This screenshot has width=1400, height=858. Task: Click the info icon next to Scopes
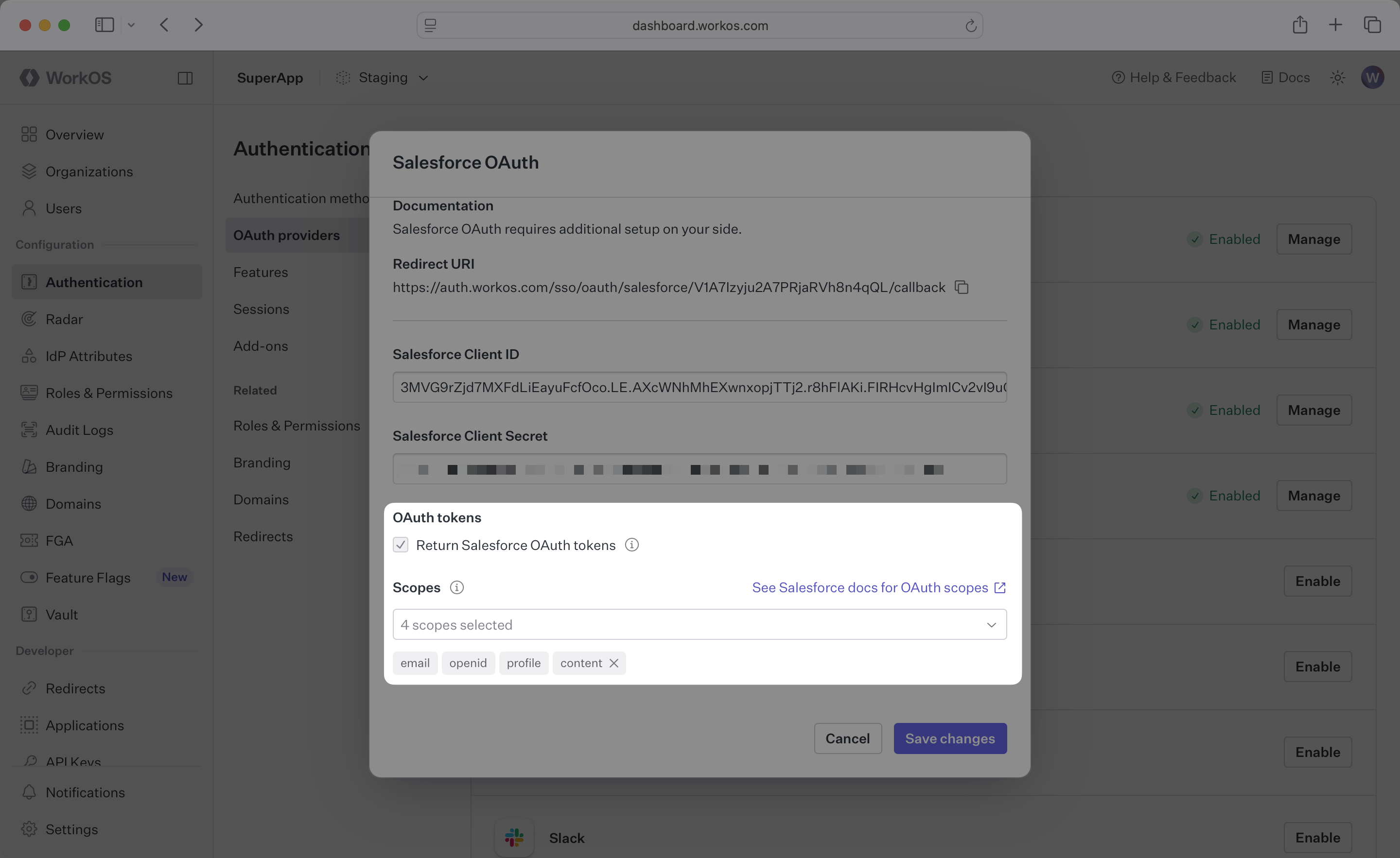(456, 588)
